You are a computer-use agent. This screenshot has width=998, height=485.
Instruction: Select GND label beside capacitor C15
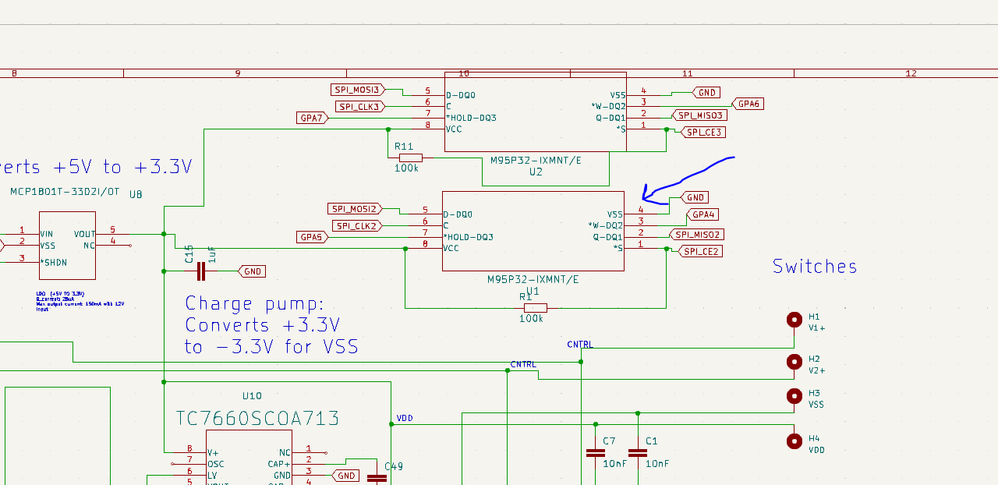point(251,272)
